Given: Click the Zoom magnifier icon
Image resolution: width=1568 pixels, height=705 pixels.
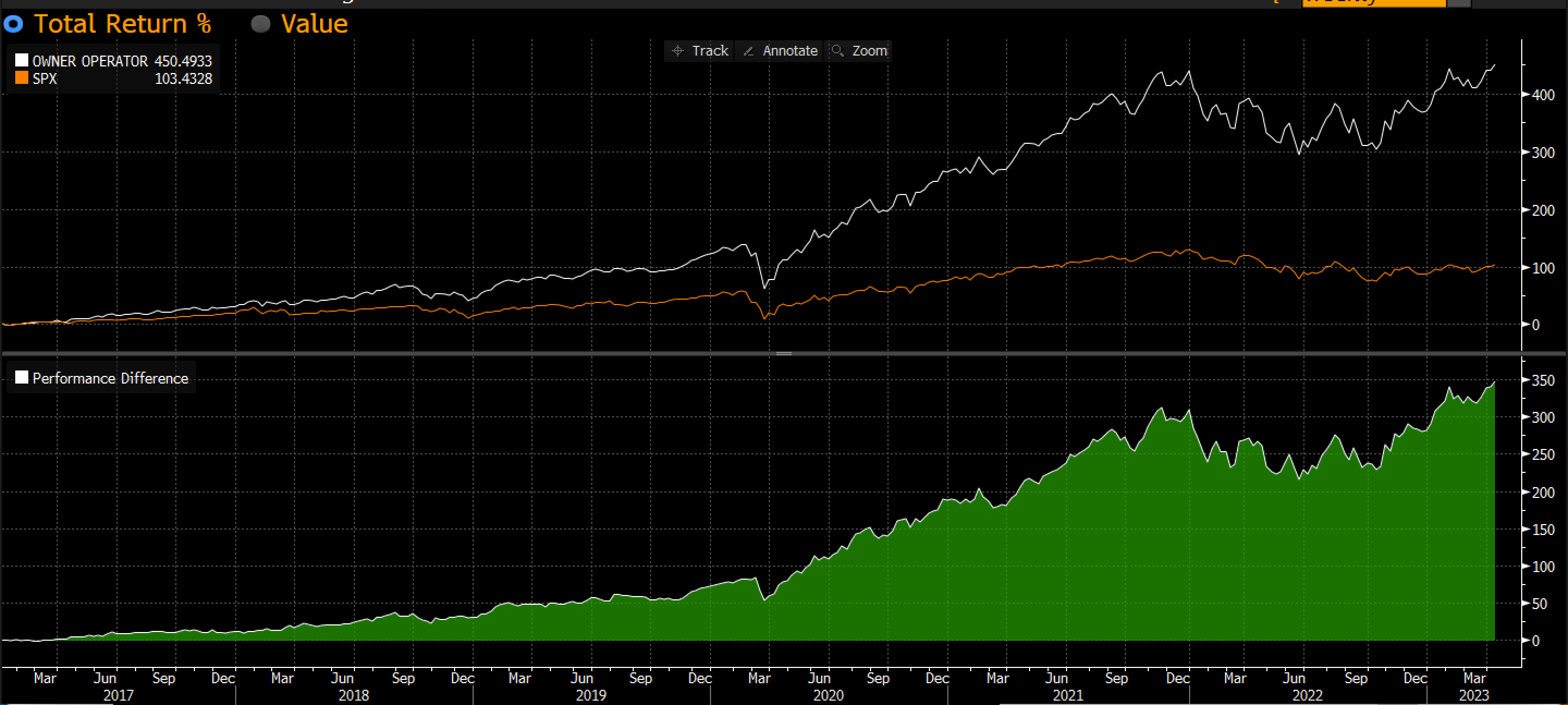Looking at the screenshot, I should pyautogui.click(x=837, y=51).
